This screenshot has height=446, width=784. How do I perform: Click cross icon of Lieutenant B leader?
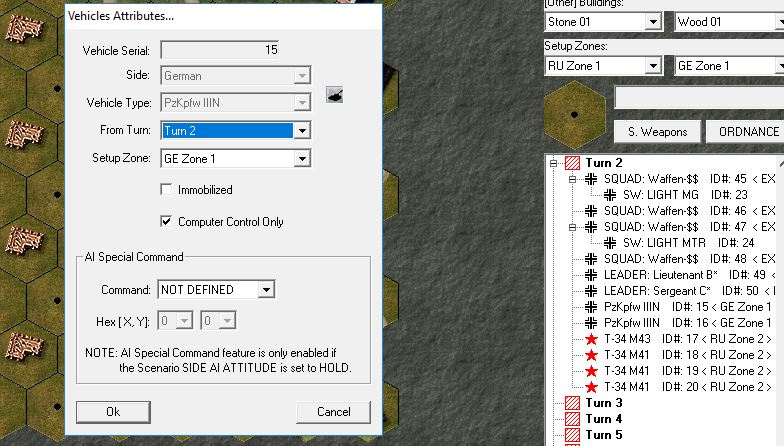coord(591,275)
